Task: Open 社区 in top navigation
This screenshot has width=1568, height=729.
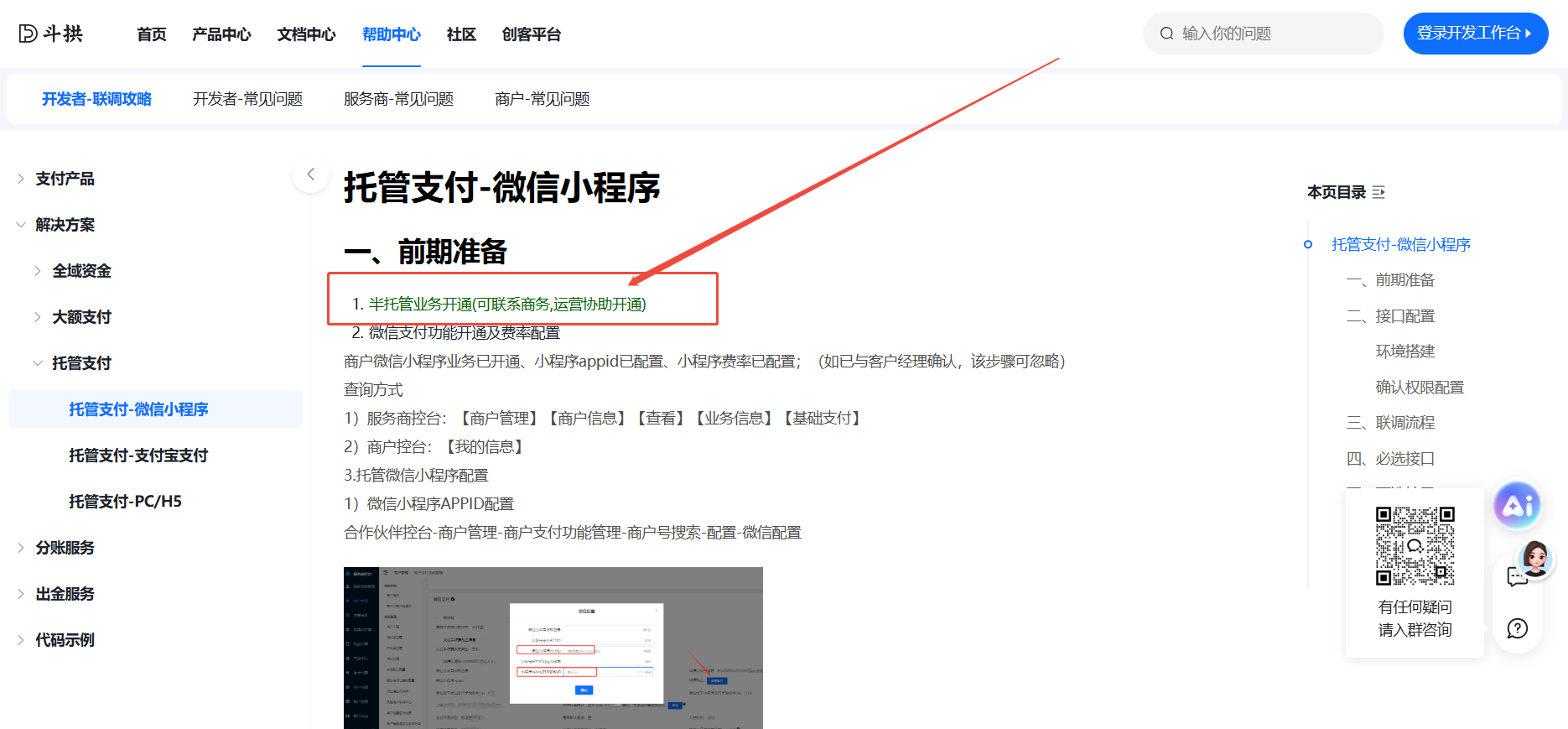Action: point(461,34)
